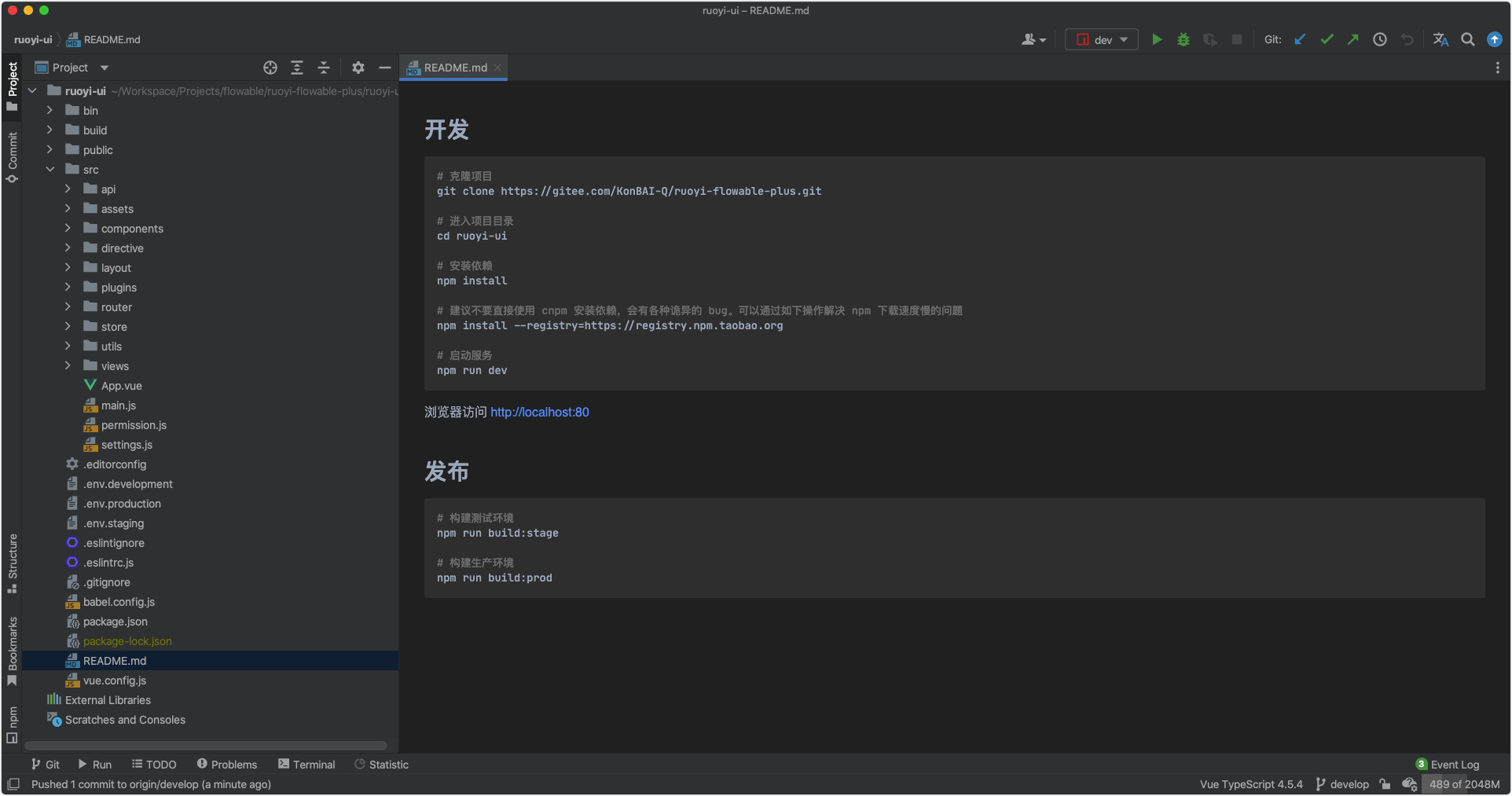
Task: Open the Event Log
Action: click(x=1448, y=765)
